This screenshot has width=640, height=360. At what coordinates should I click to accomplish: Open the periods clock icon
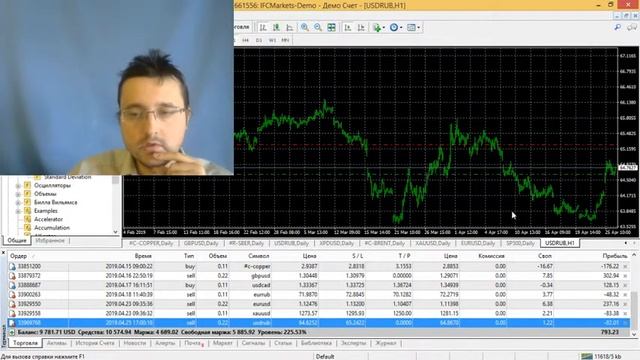pyautogui.click(x=393, y=27)
